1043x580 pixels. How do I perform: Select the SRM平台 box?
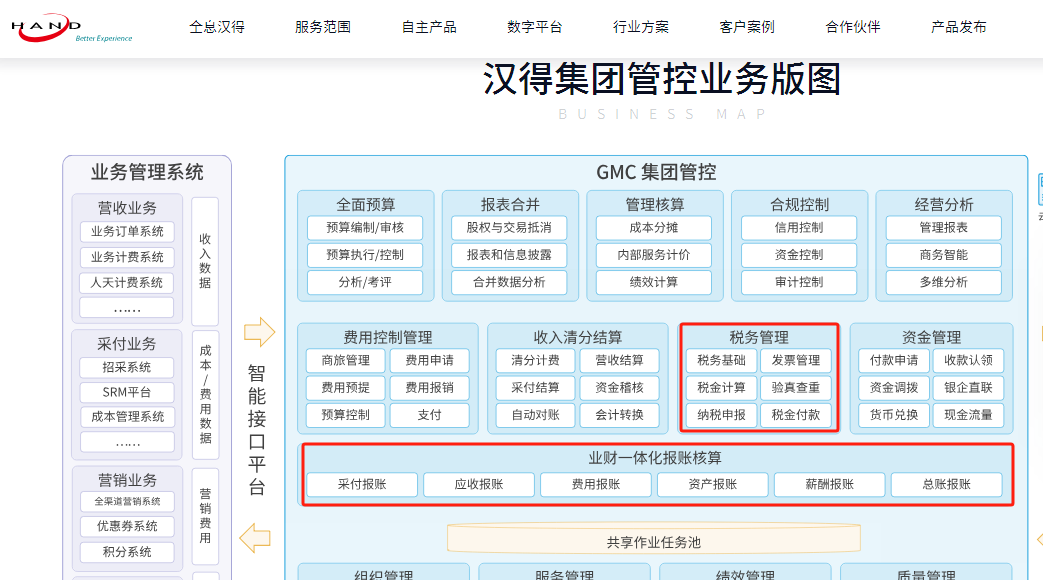tap(127, 392)
